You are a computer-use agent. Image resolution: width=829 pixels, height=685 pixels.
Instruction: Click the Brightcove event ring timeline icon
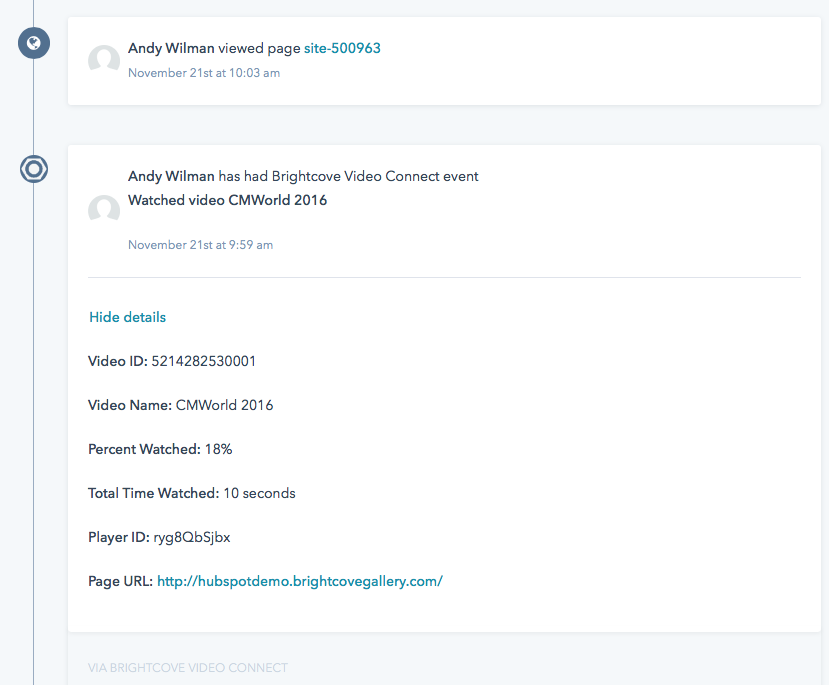34,169
